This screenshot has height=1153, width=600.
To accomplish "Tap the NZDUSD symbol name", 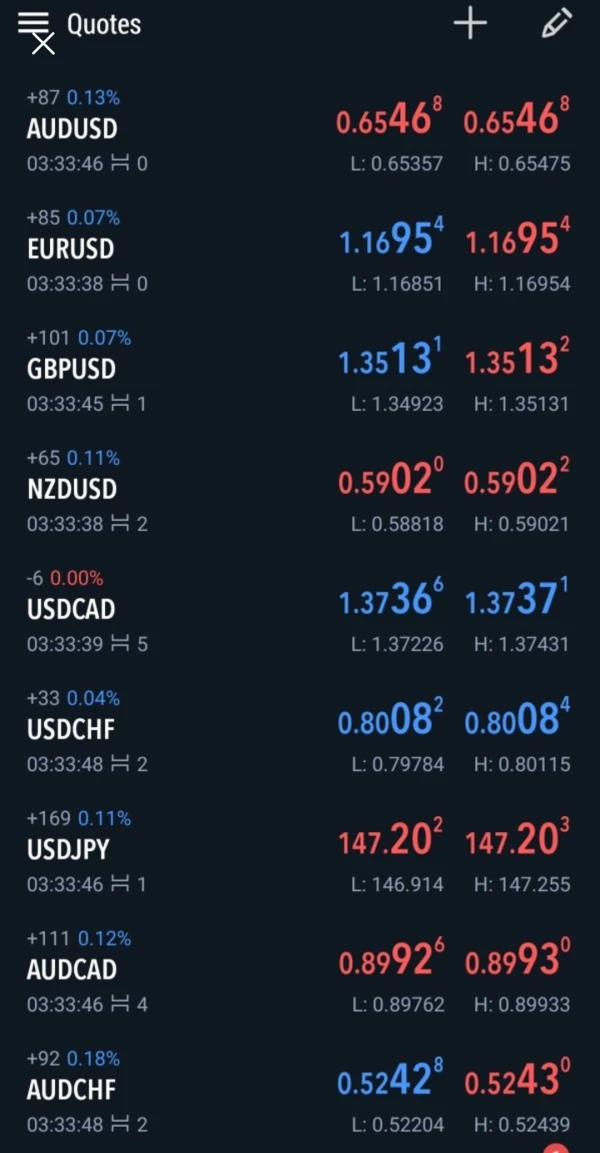I will click(72, 489).
